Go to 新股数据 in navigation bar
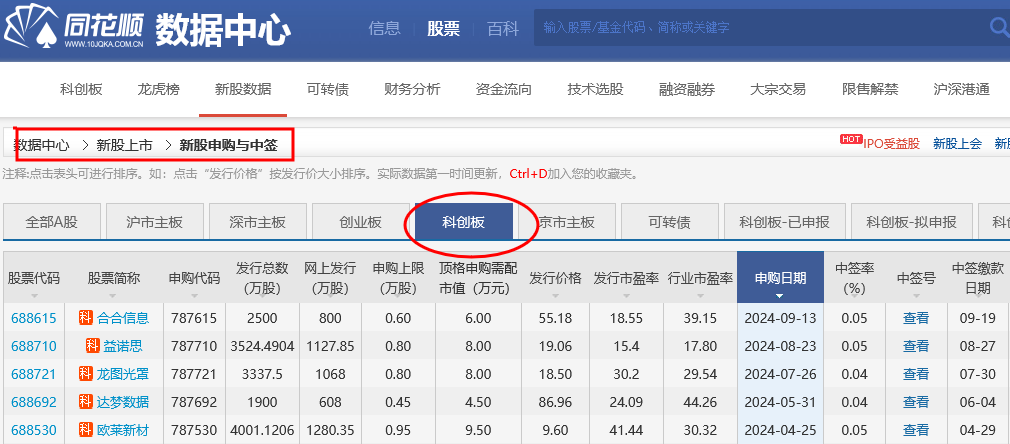1010x444 pixels. (x=243, y=90)
